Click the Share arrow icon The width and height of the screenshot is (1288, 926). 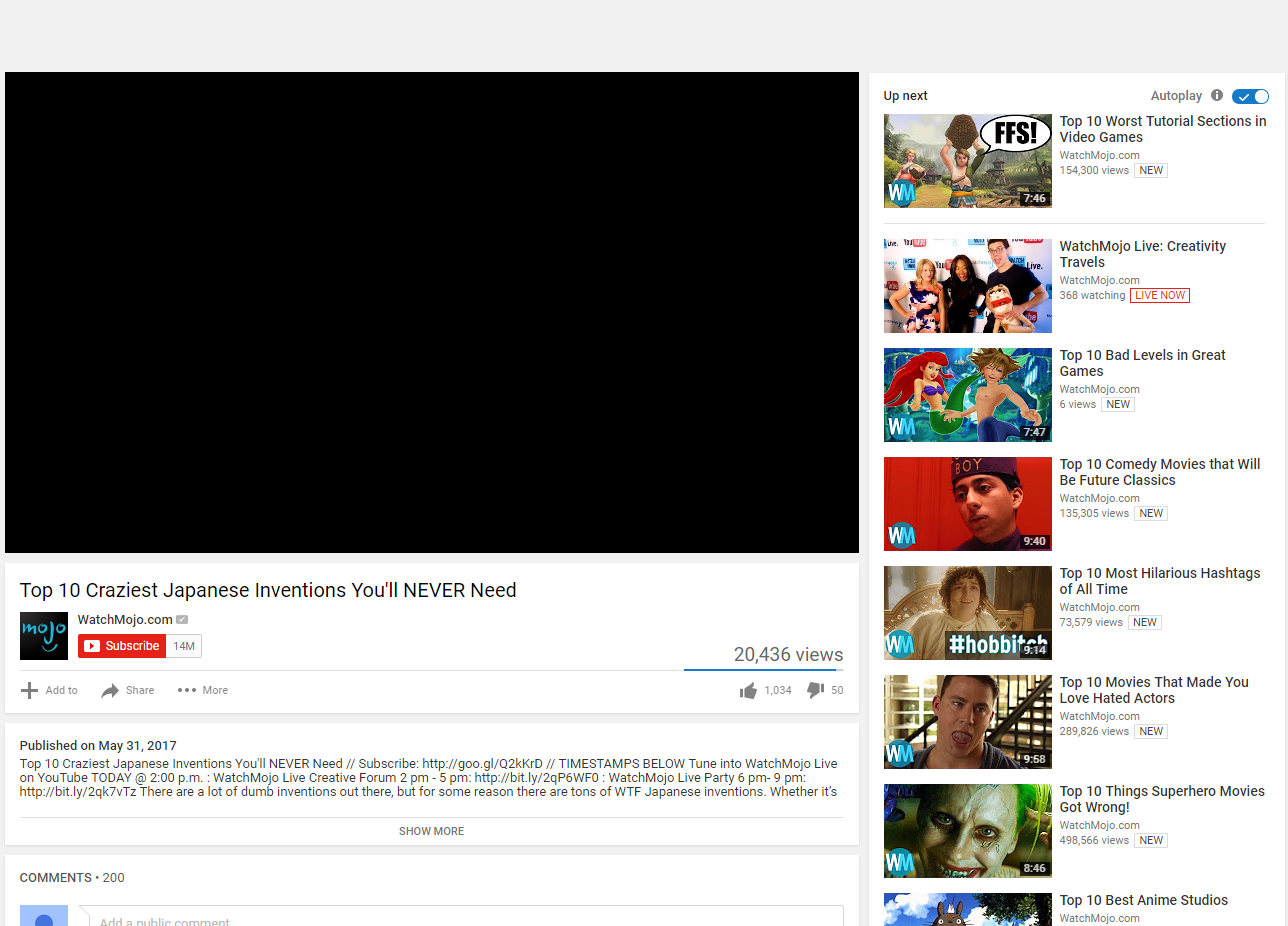(110, 690)
